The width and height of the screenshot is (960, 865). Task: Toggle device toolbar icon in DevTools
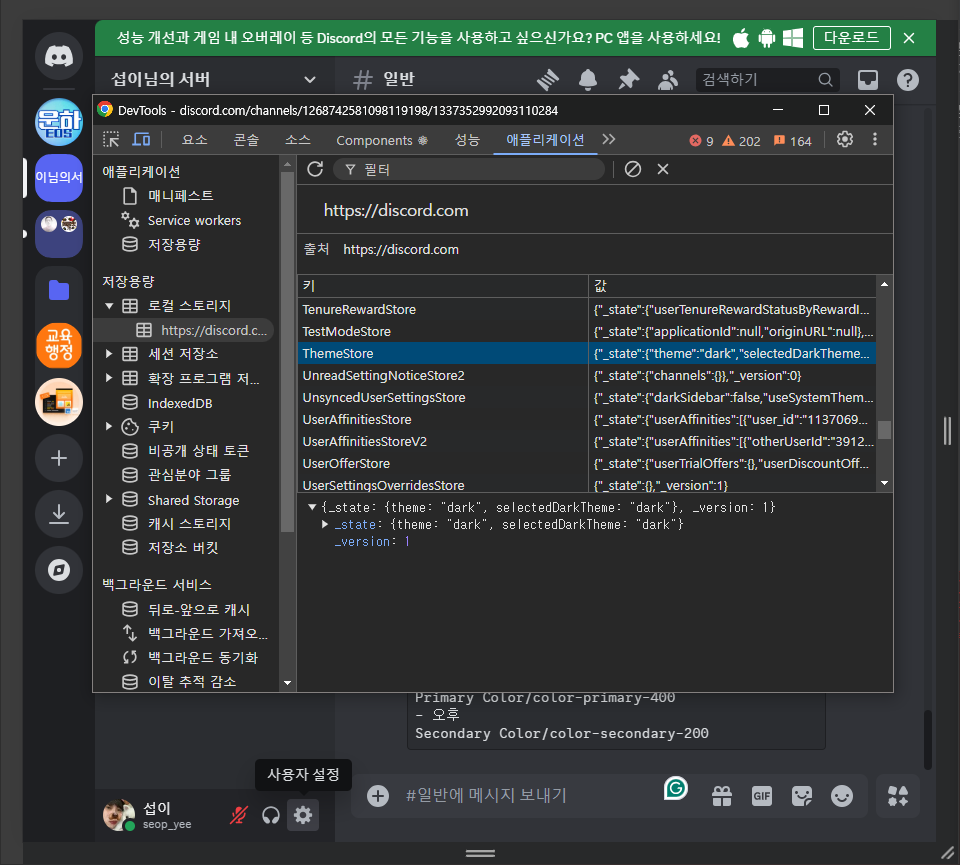pyautogui.click(x=141, y=140)
